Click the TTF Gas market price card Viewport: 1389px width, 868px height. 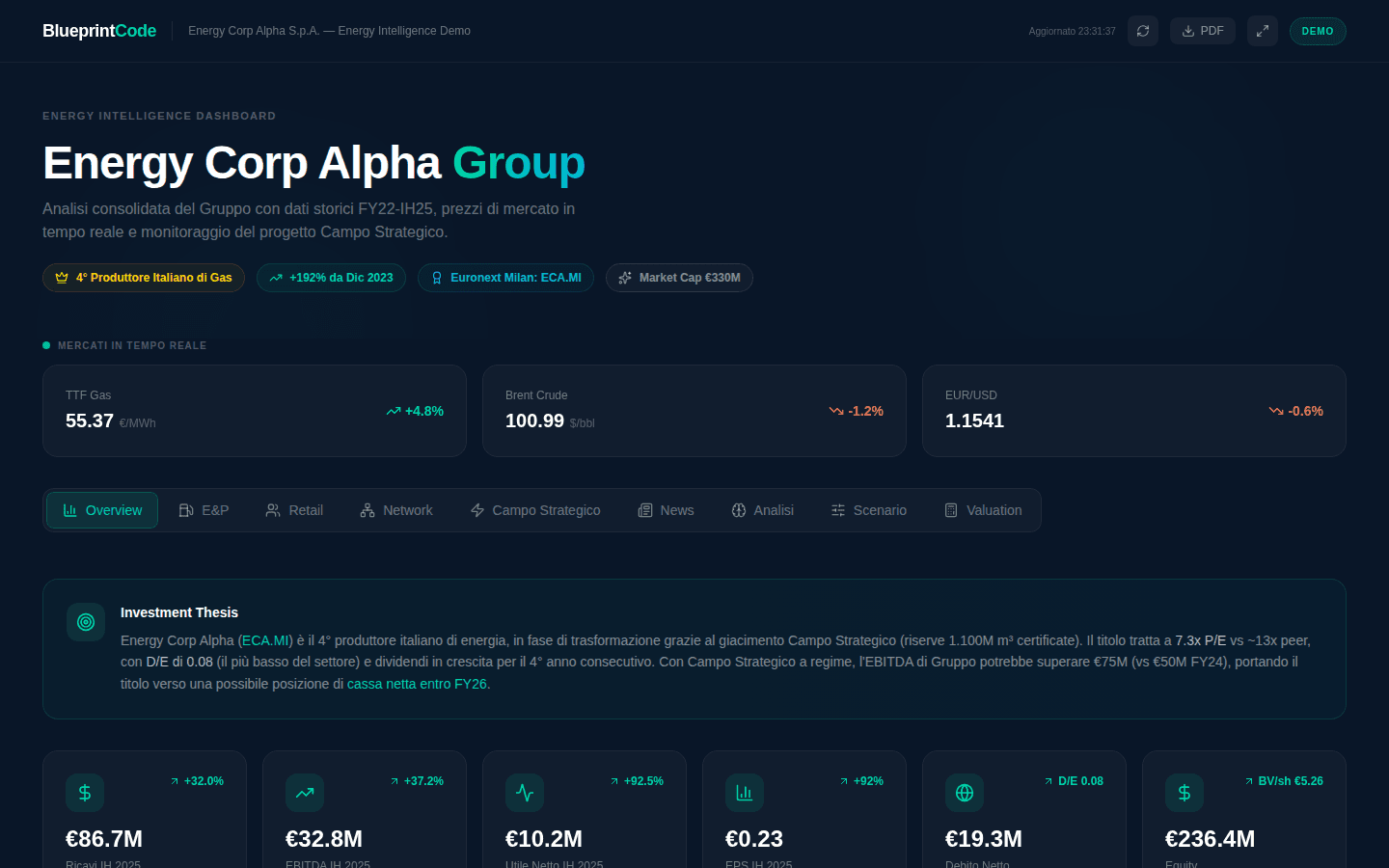pos(254,411)
